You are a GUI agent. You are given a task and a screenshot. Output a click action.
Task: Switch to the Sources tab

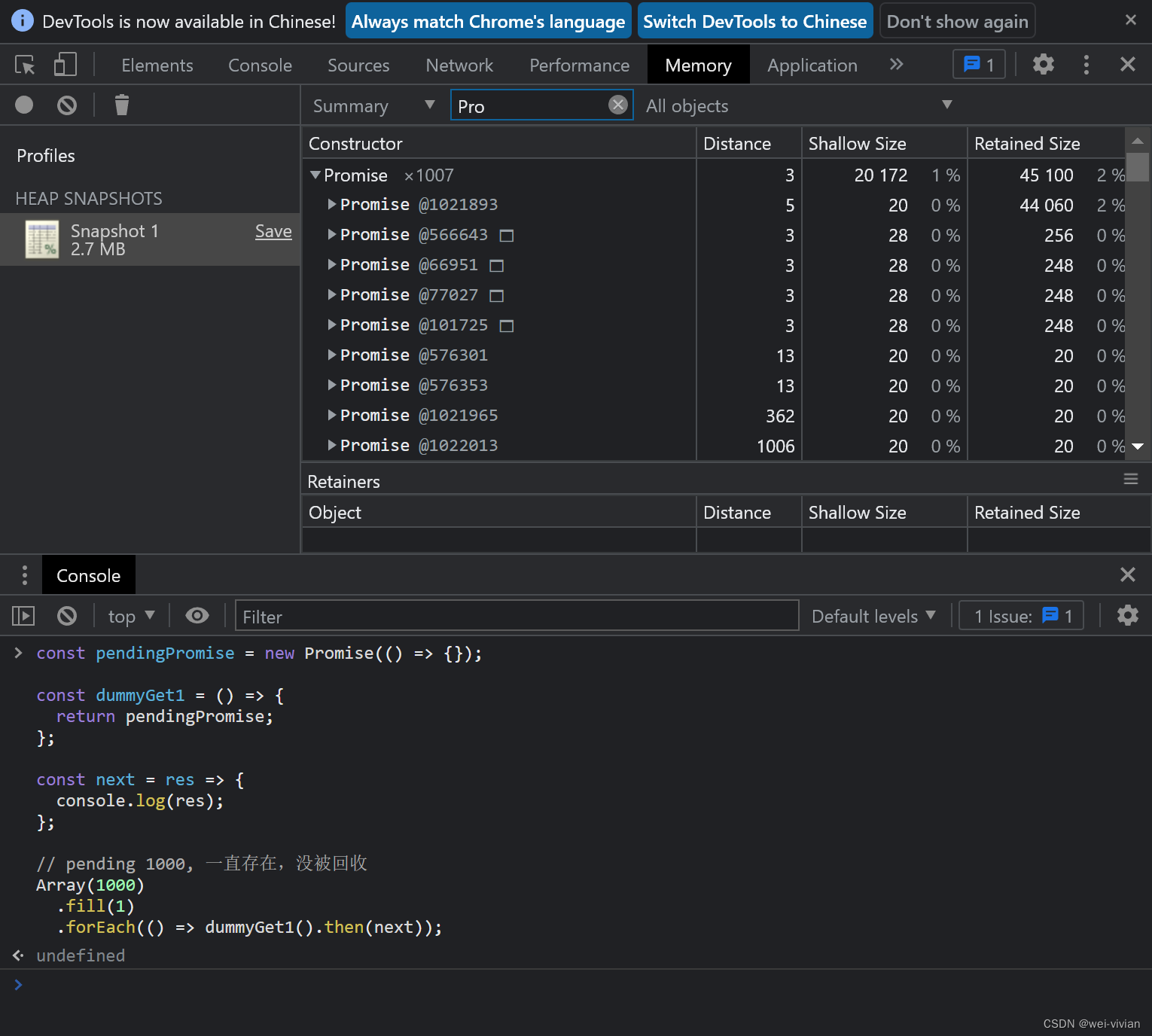358,66
